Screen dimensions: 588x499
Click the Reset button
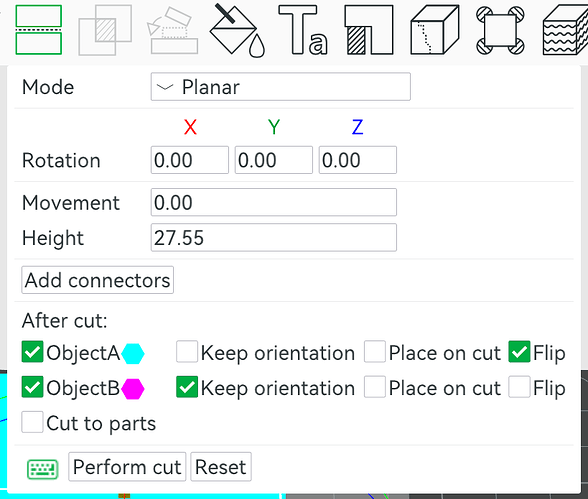(221, 467)
